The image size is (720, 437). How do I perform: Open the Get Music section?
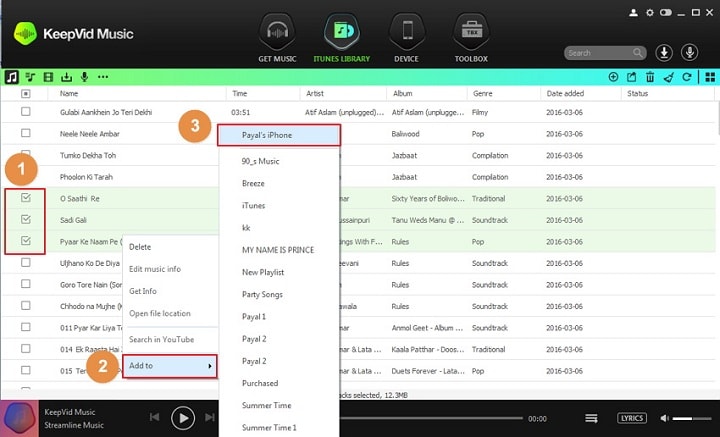277,39
